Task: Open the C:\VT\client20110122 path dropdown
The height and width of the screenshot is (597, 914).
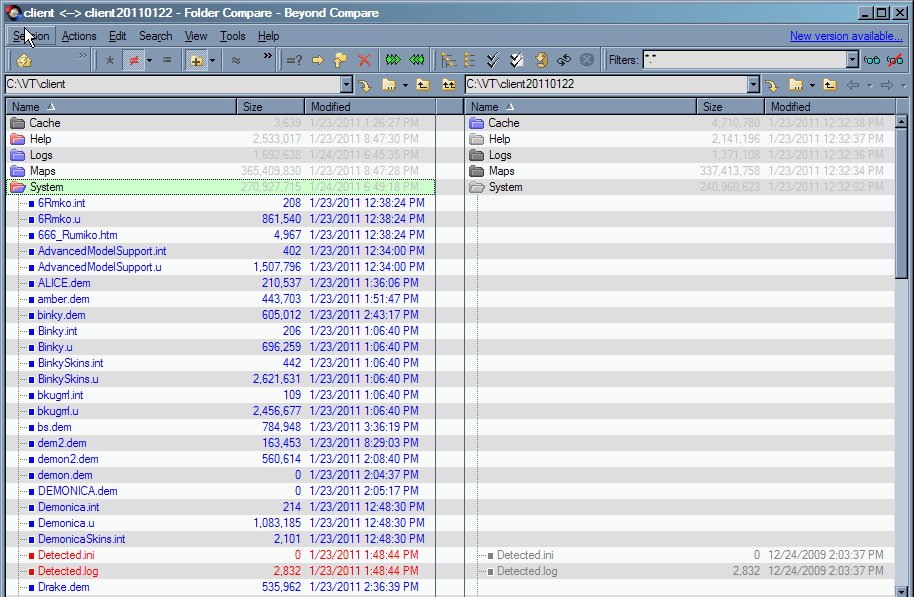Action: coord(754,85)
